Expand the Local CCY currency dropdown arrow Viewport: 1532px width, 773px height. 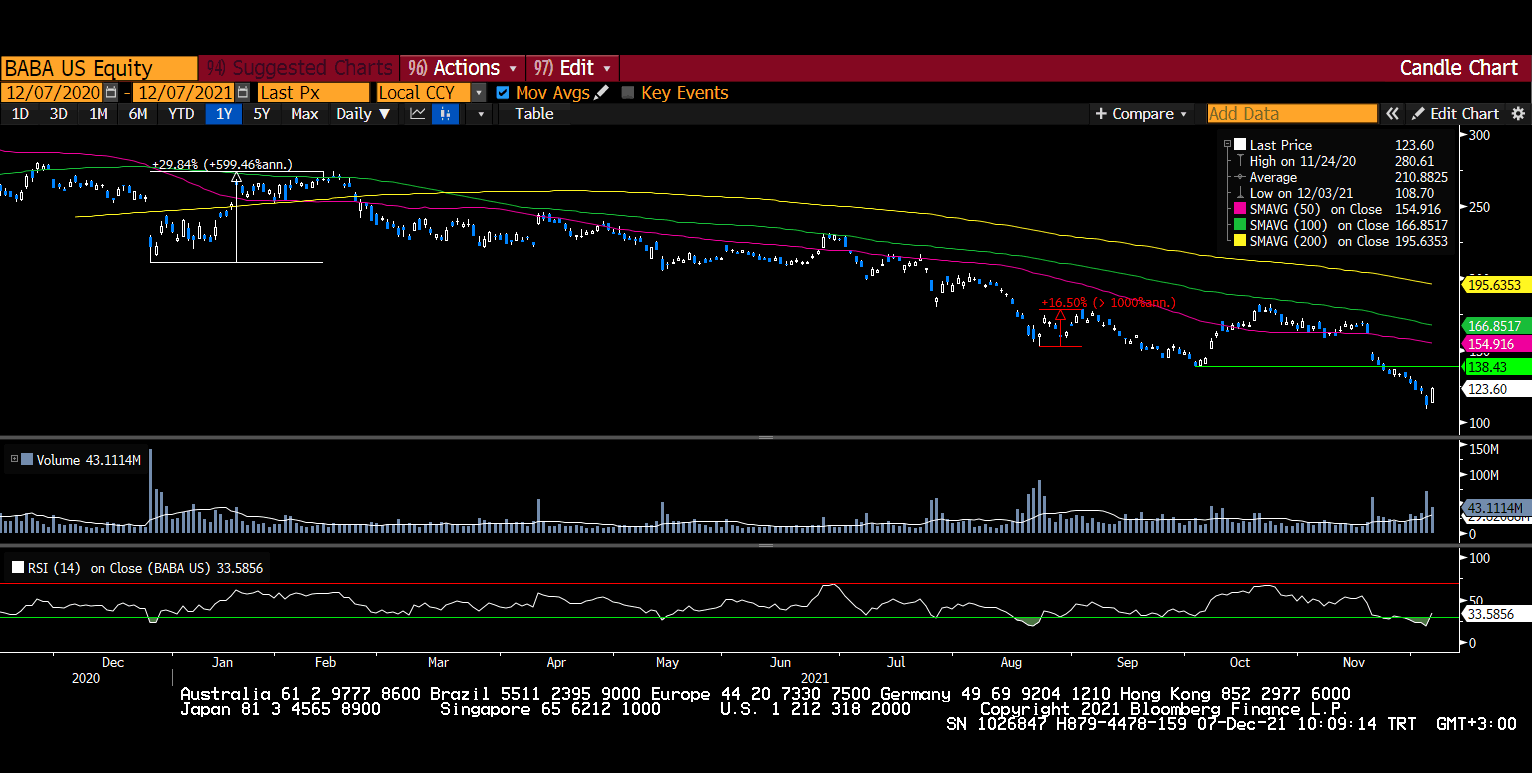click(x=478, y=92)
